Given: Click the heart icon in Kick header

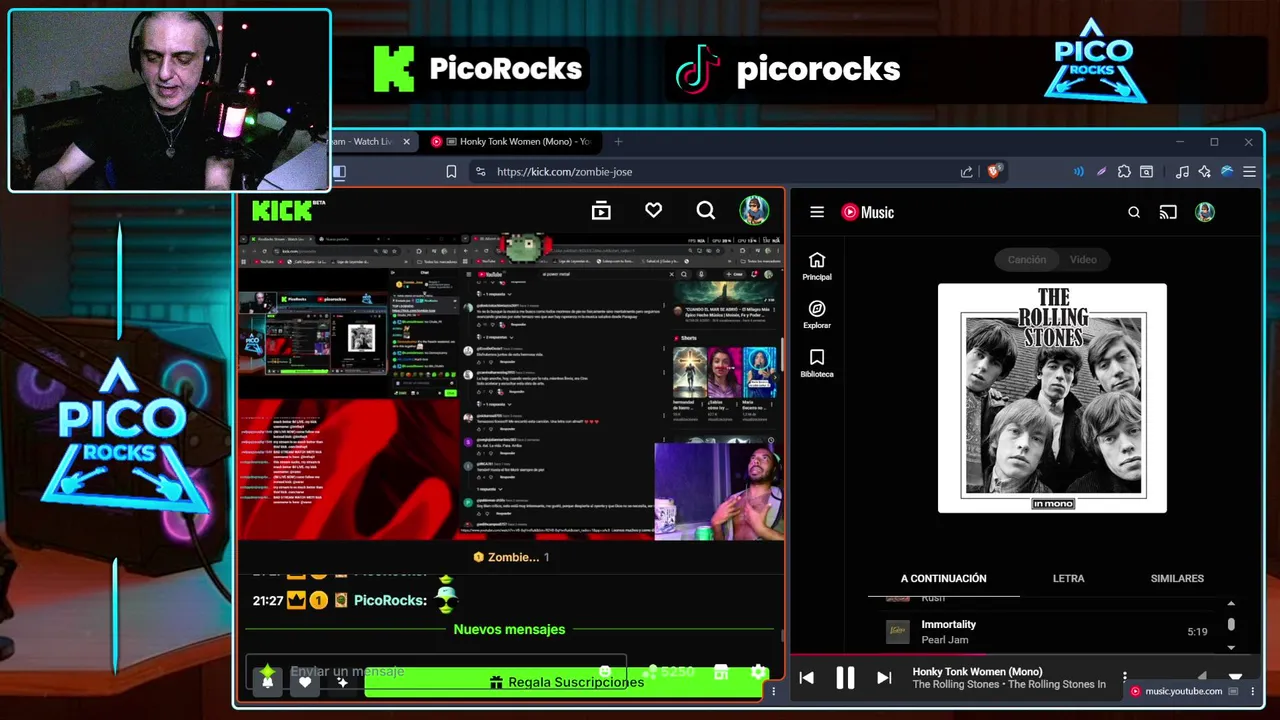Looking at the screenshot, I should 653,211.
